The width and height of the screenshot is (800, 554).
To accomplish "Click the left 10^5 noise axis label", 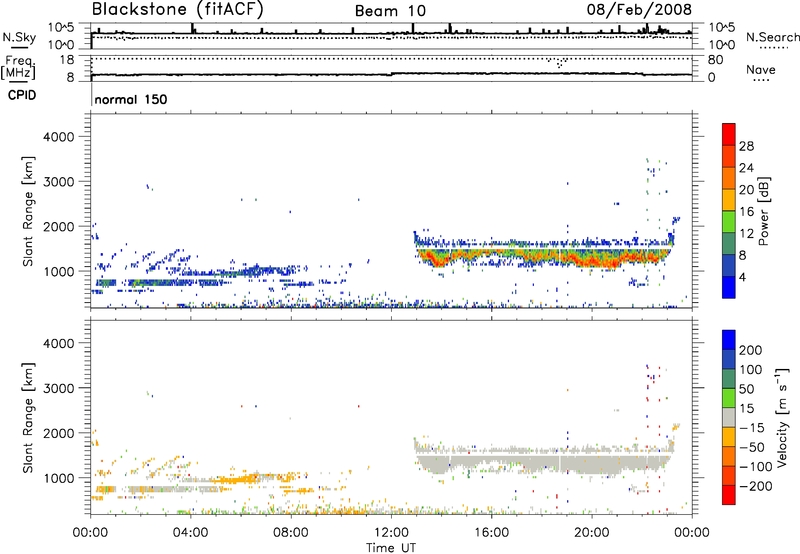I will [x=61, y=27].
